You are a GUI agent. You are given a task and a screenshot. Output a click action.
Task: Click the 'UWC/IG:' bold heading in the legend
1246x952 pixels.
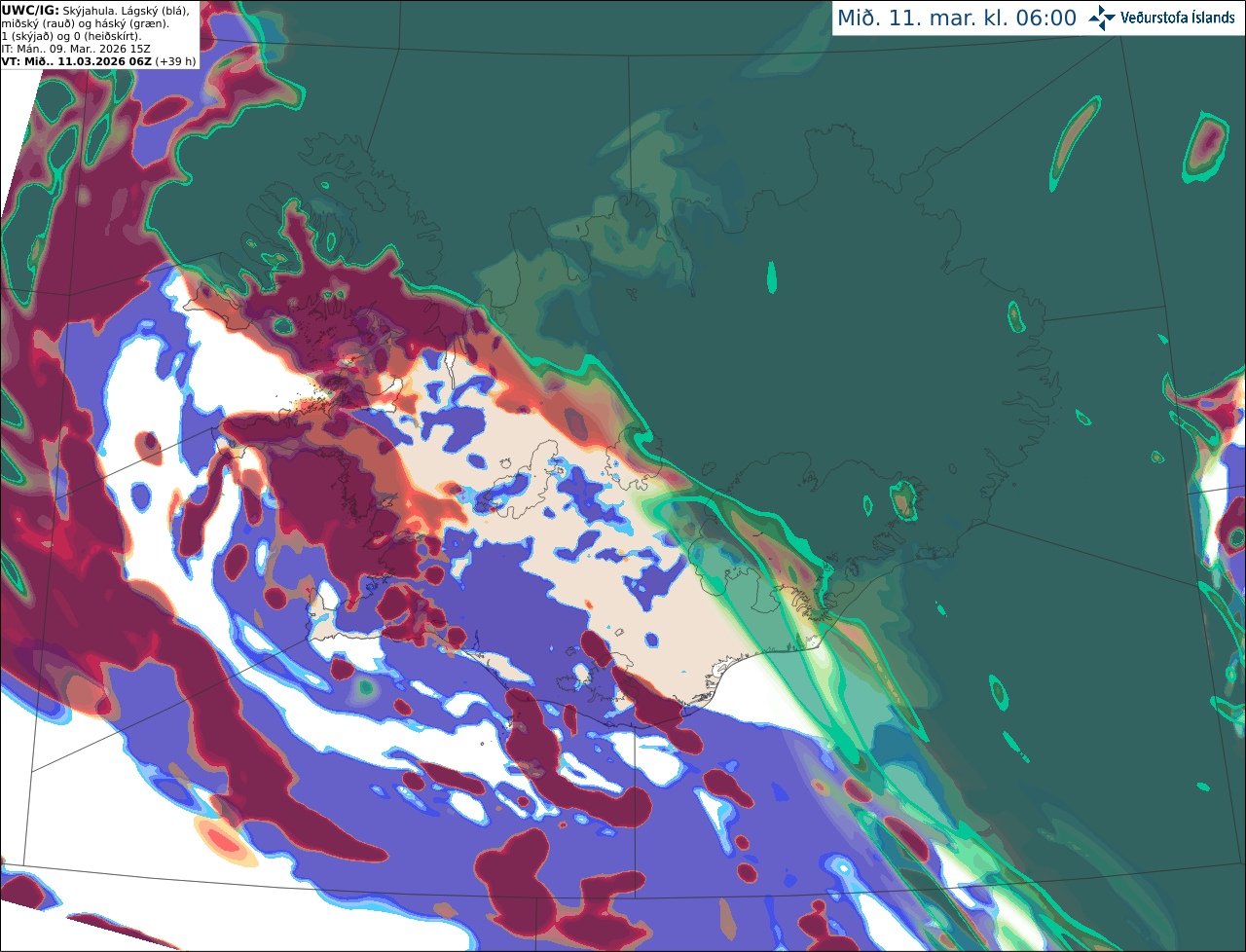click(30, 11)
